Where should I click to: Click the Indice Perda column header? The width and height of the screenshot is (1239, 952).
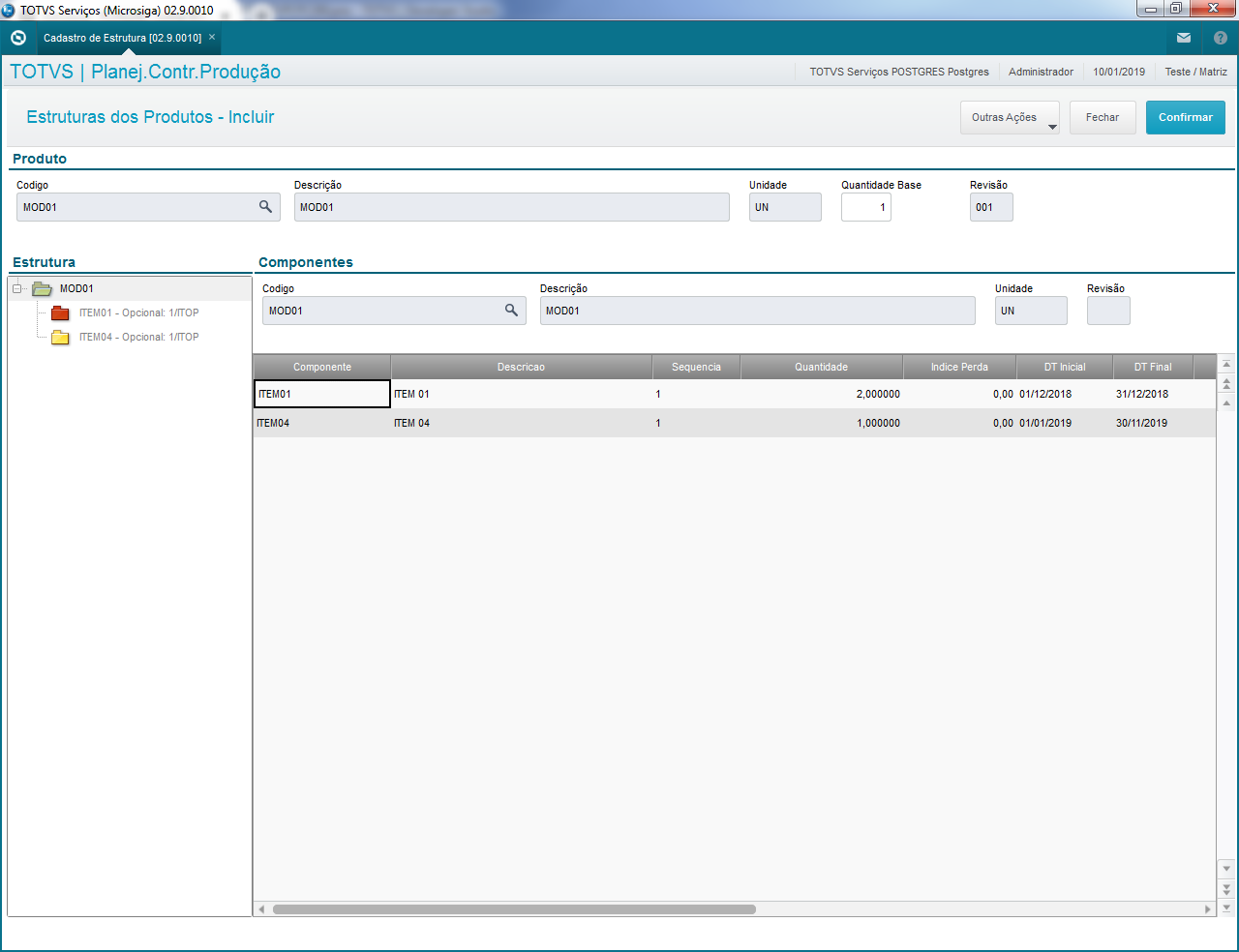click(x=959, y=367)
